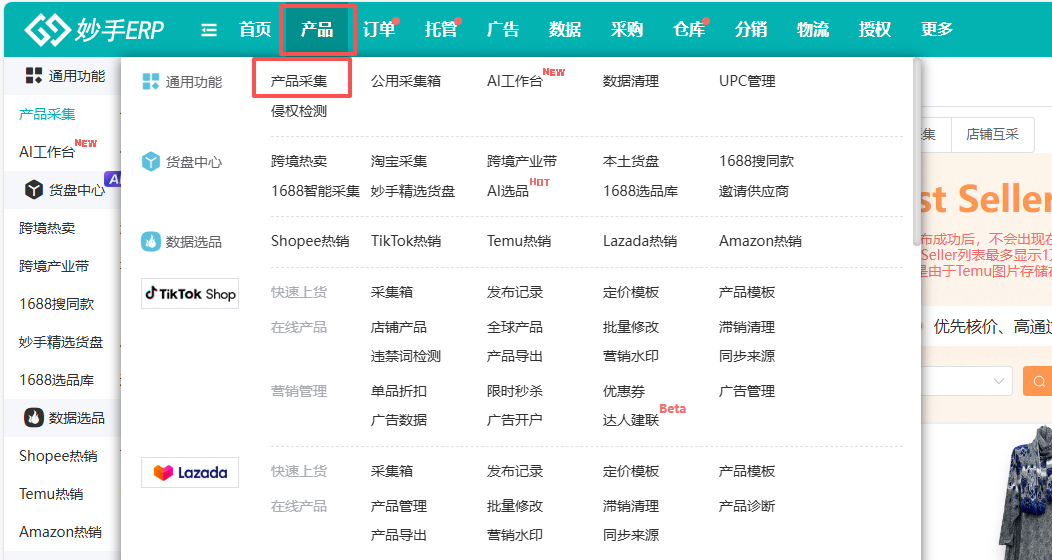The width and height of the screenshot is (1052, 560).
Task: Select AI工作台 in the left sidebar
Action: coord(47,152)
